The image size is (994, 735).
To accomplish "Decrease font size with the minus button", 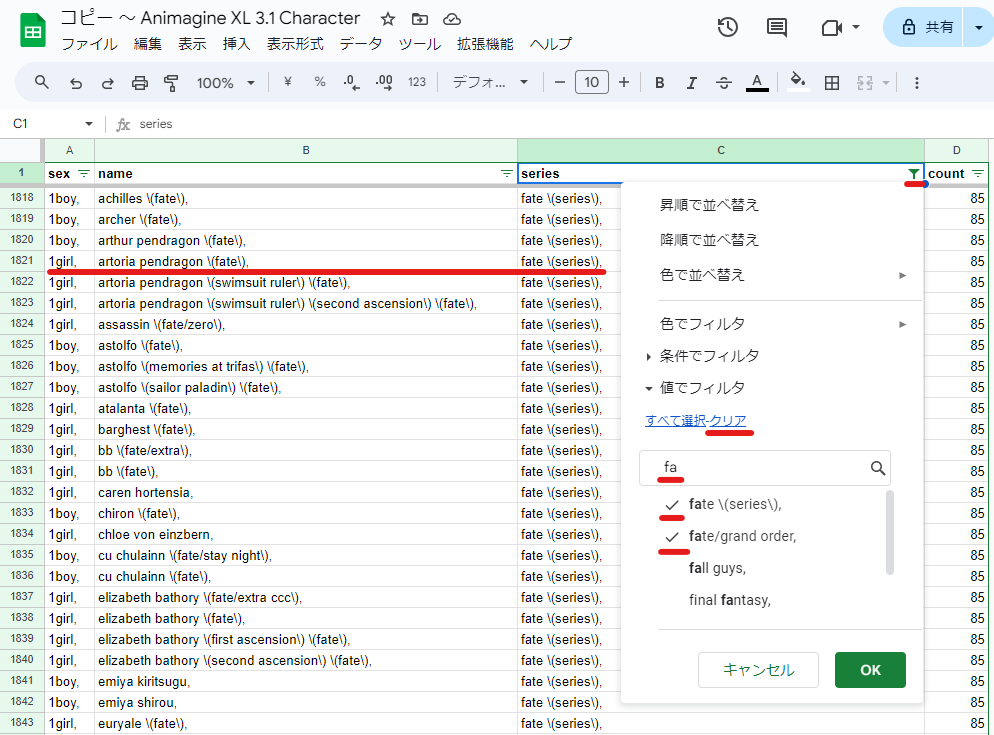I will (560, 82).
